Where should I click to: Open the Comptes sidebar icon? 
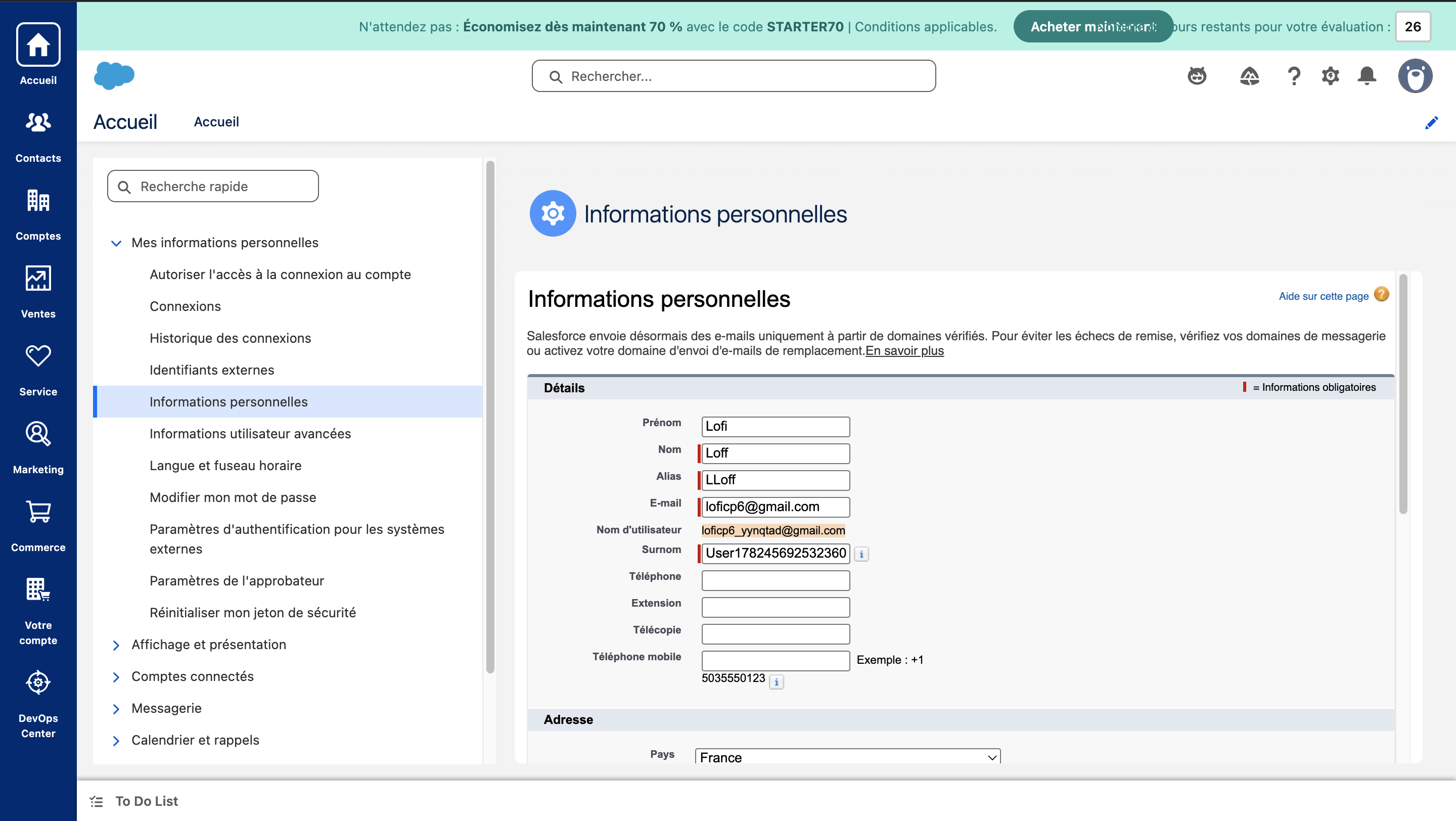pyautogui.click(x=38, y=200)
